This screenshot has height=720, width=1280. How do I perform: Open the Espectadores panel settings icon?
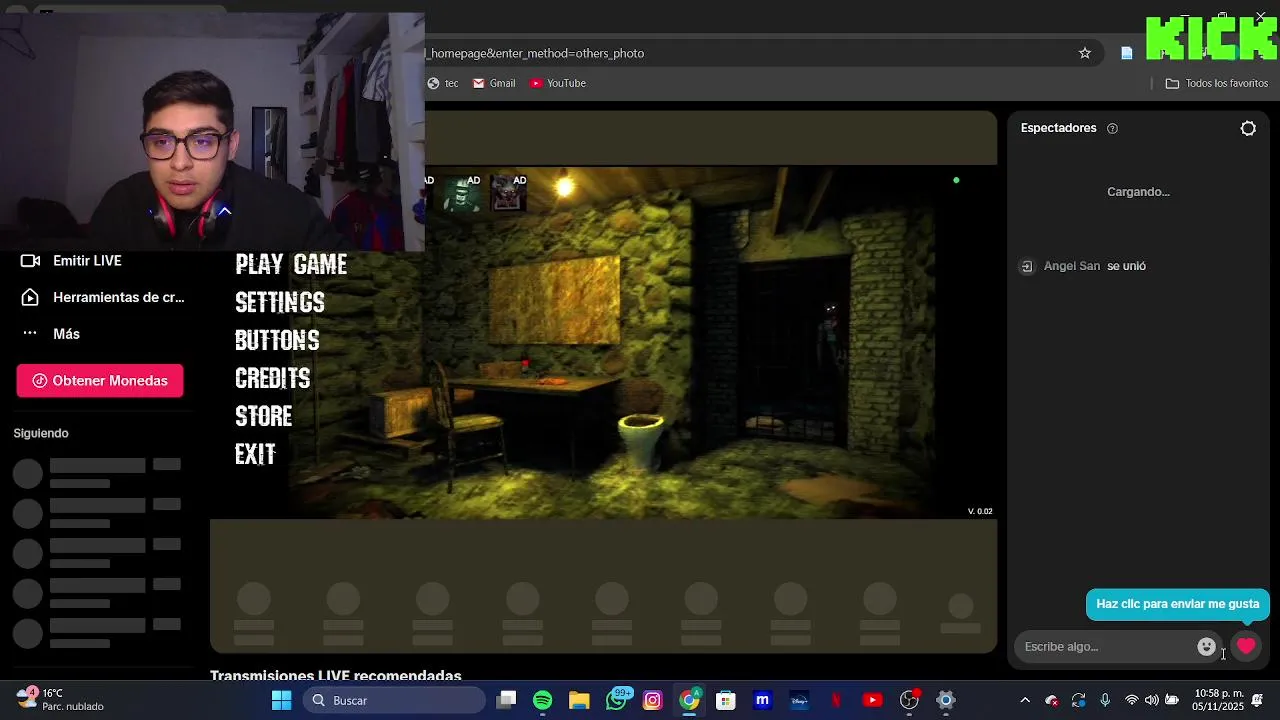(x=1248, y=128)
